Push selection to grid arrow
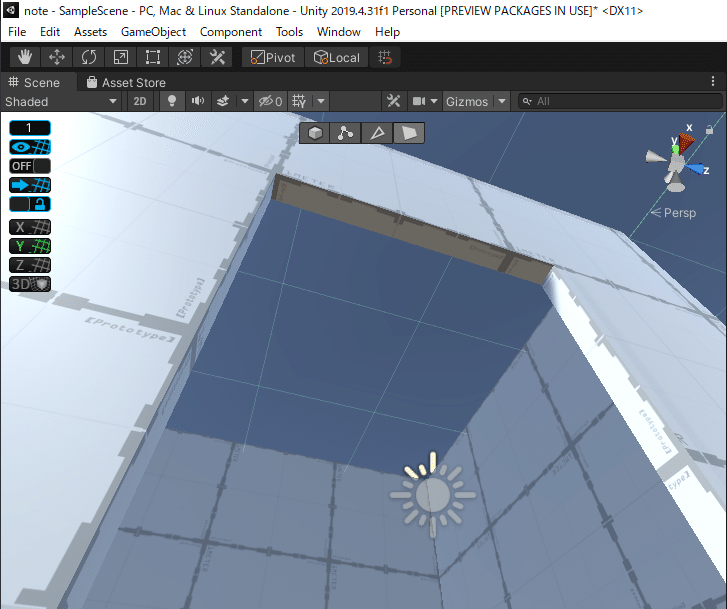This screenshot has height=609, width=727. pyautogui.click(x=30, y=186)
